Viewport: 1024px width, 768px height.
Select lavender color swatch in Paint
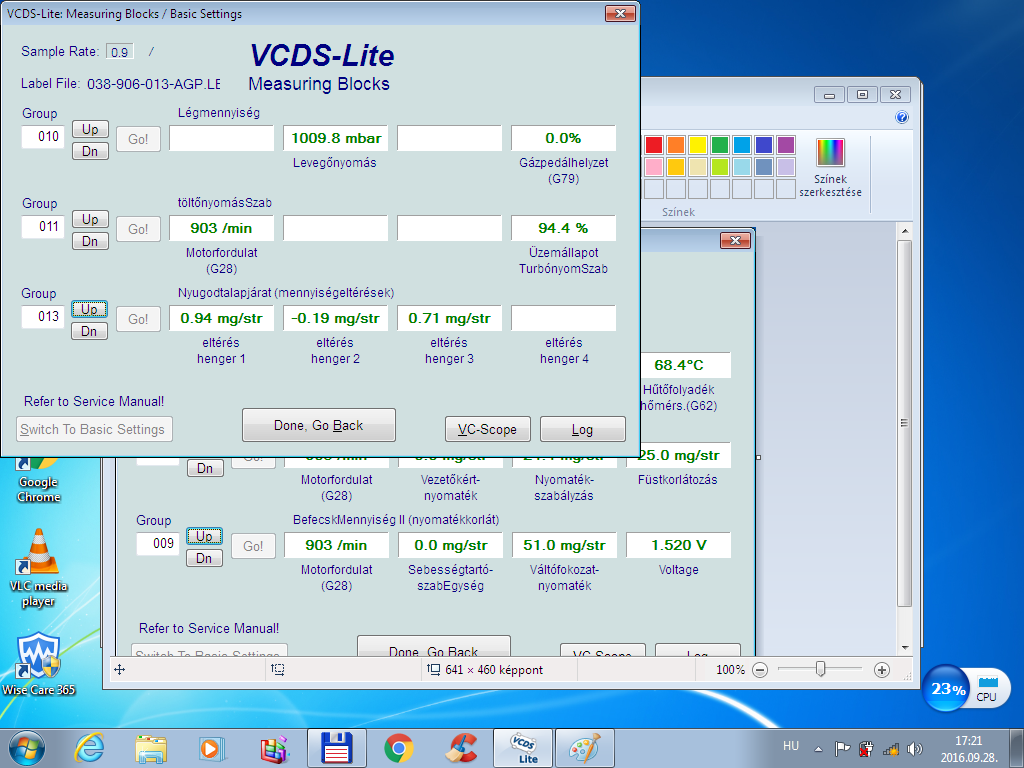(x=786, y=167)
